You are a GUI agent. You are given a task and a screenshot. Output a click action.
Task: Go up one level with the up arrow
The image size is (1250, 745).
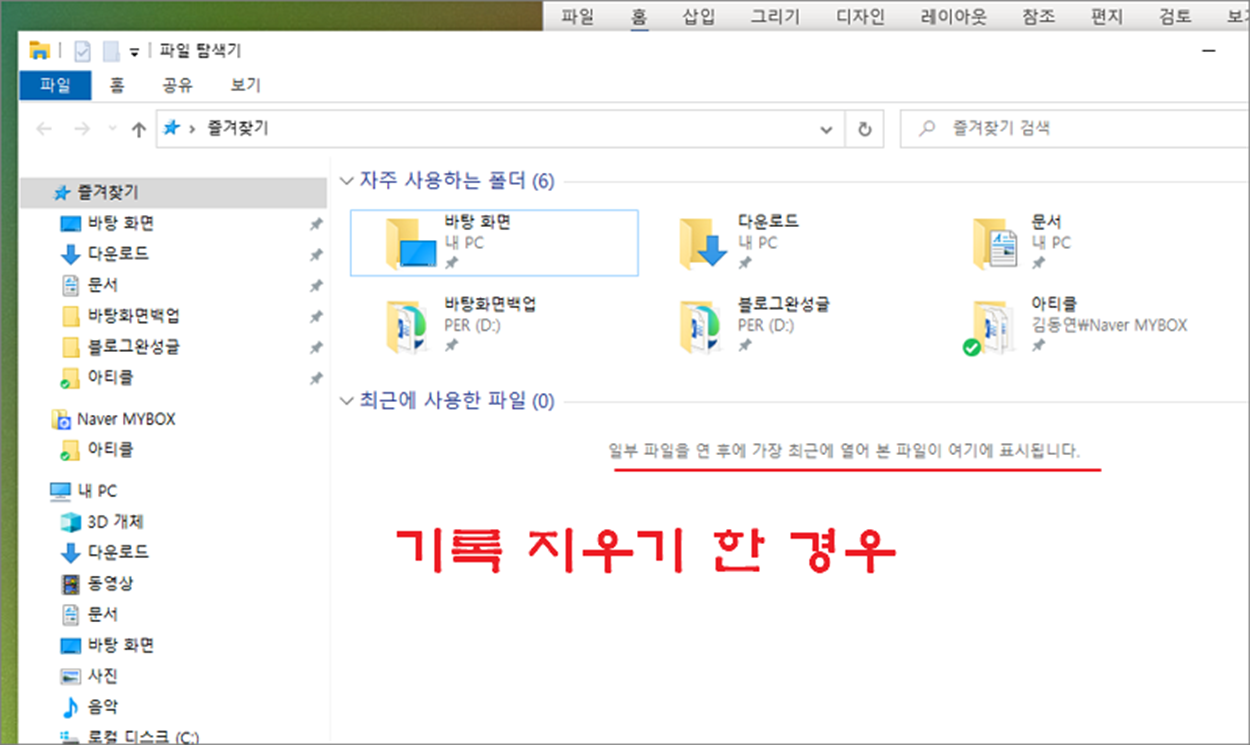pyautogui.click(x=139, y=129)
